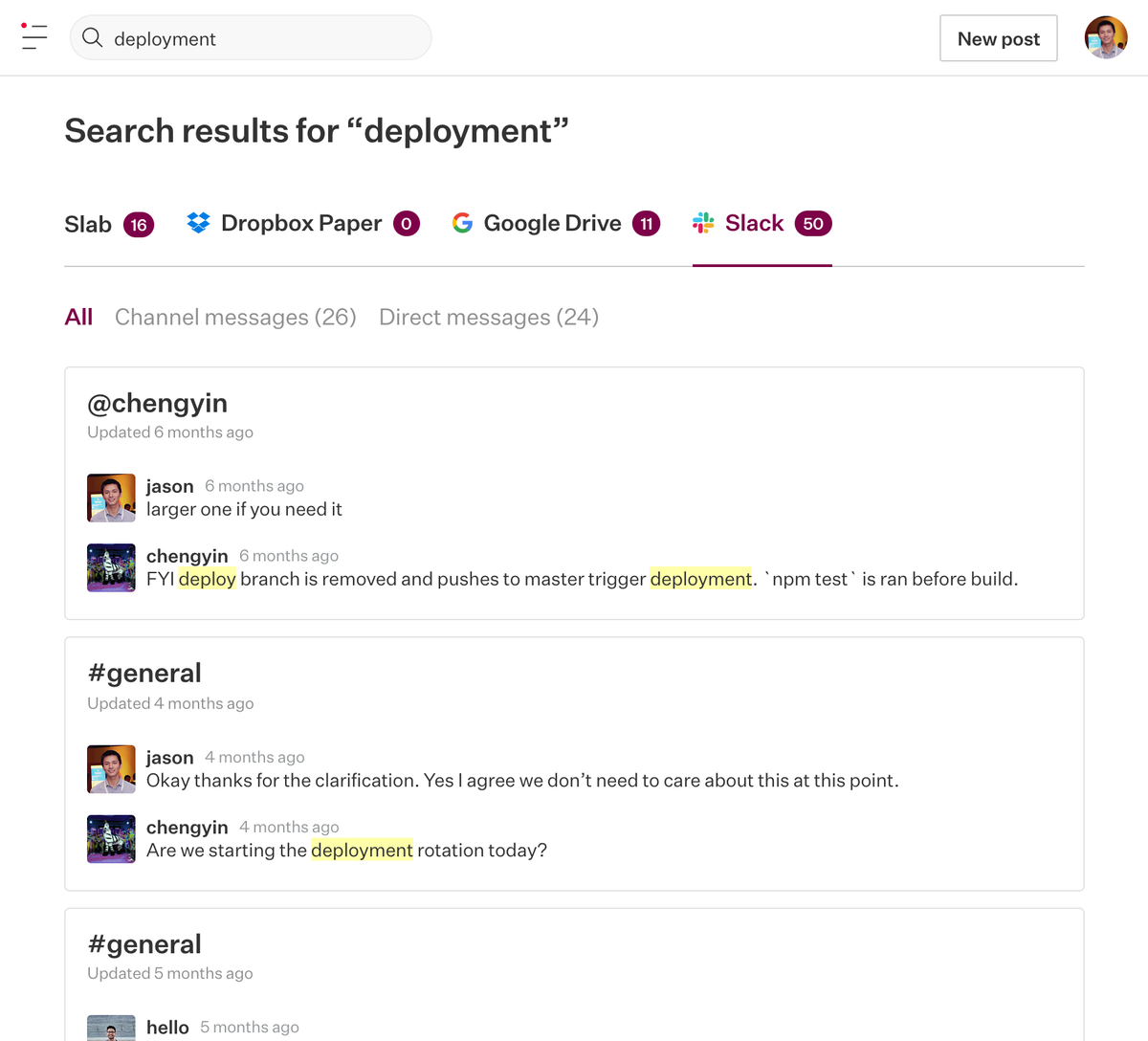Open the @chengyin conversation result

[157, 403]
